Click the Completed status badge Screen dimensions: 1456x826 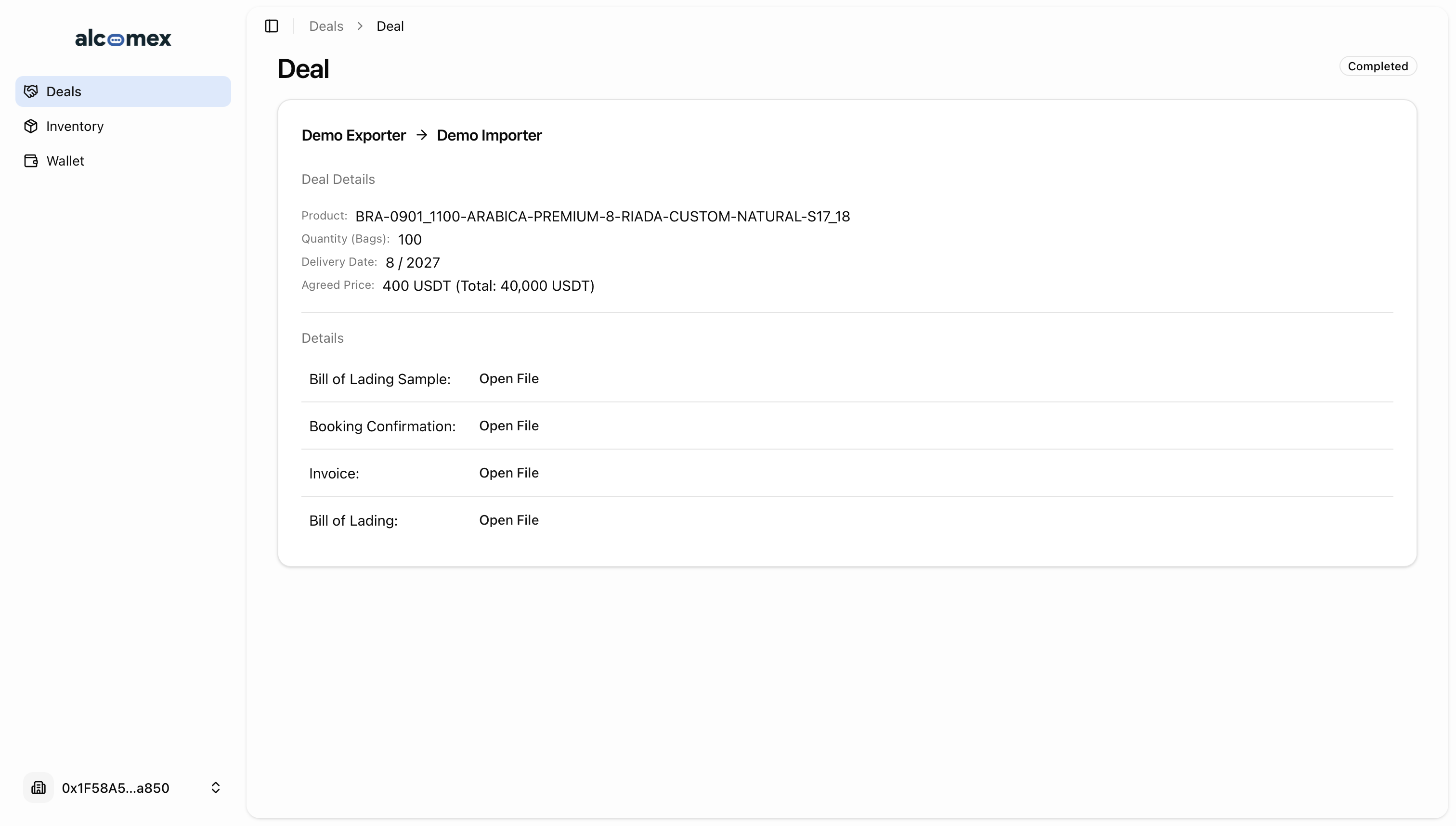point(1378,66)
